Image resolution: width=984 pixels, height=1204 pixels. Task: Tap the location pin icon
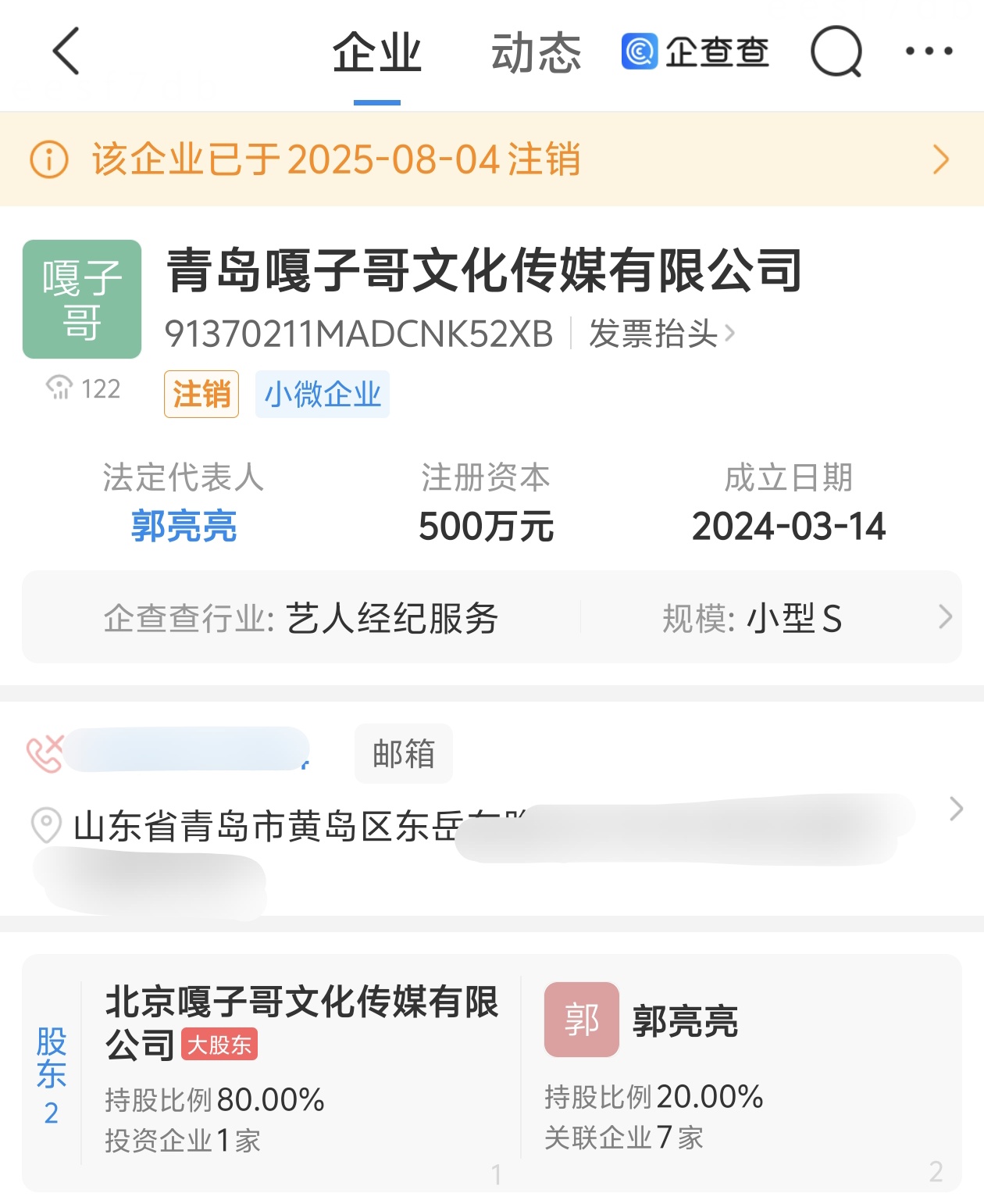tap(46, 825)
